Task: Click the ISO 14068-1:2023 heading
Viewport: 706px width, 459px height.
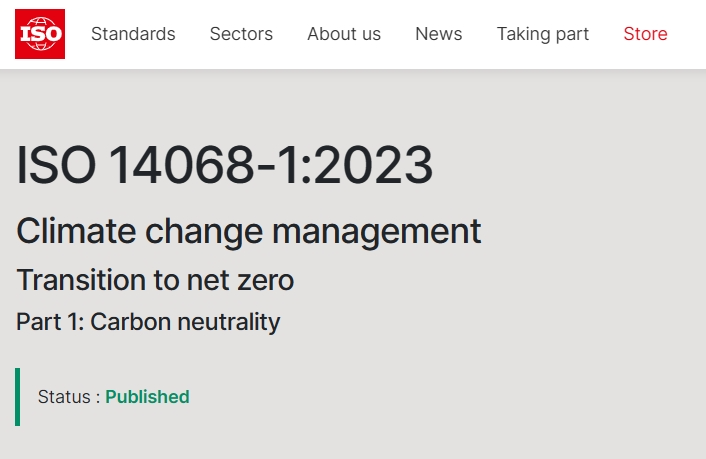Action: tap(225, 166)
